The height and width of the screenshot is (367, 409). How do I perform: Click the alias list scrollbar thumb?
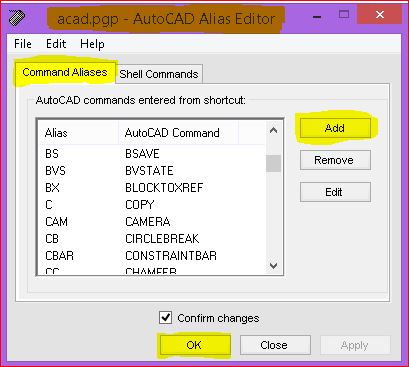pos(273,163)
